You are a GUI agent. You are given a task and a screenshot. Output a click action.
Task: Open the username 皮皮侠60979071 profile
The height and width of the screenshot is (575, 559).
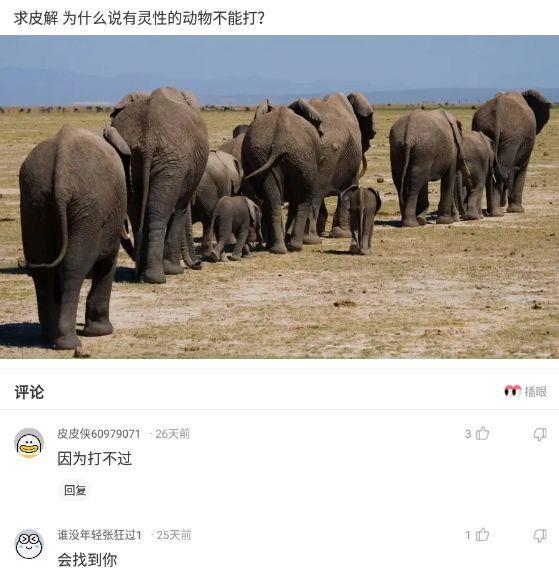click(x=99, y=434)
